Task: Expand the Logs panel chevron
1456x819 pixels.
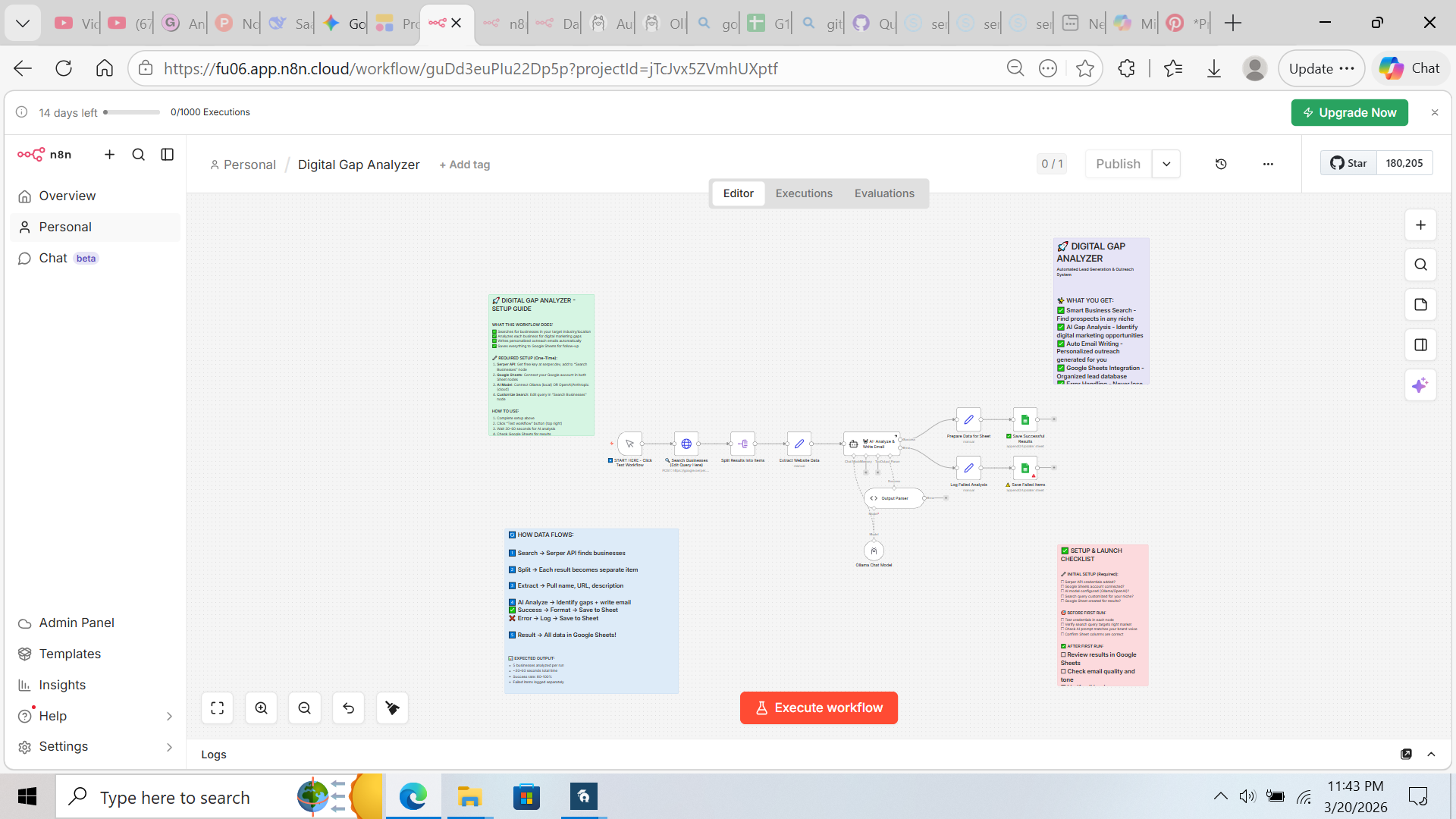Action: (x=1432, y=754)
